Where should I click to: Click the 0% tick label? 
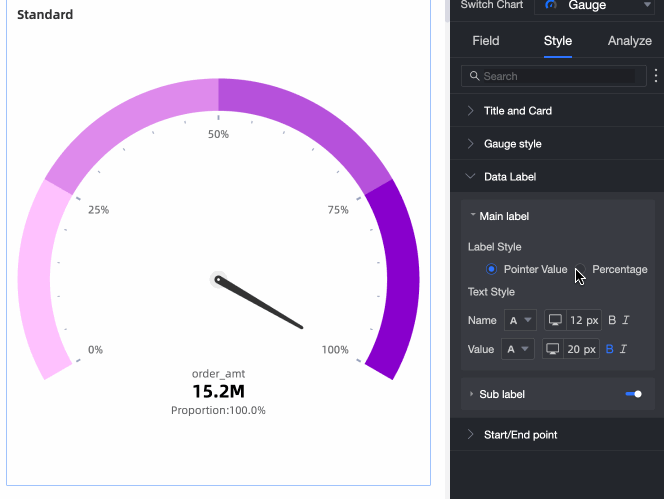[95, 349]
